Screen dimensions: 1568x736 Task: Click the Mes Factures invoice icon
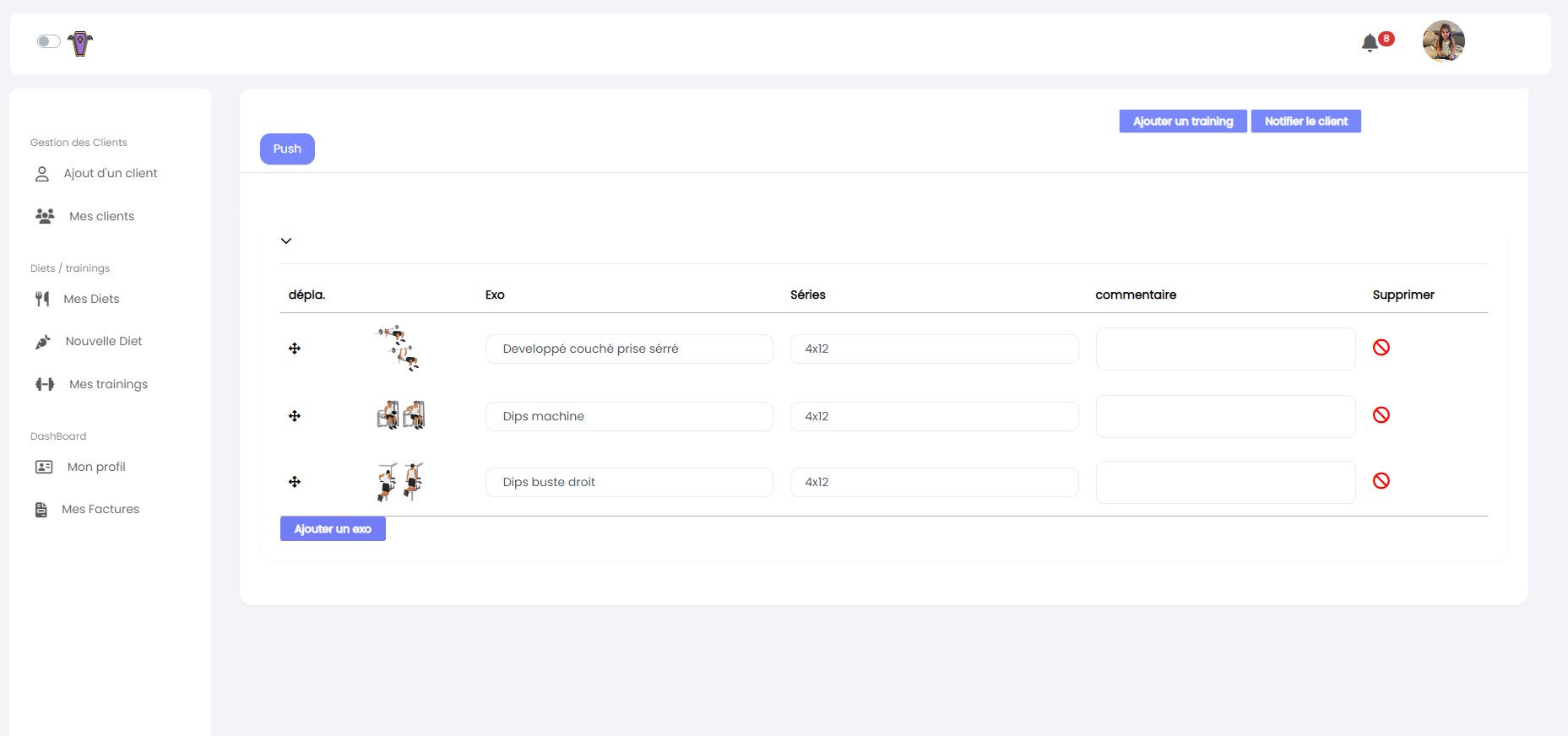coord(41,510)
